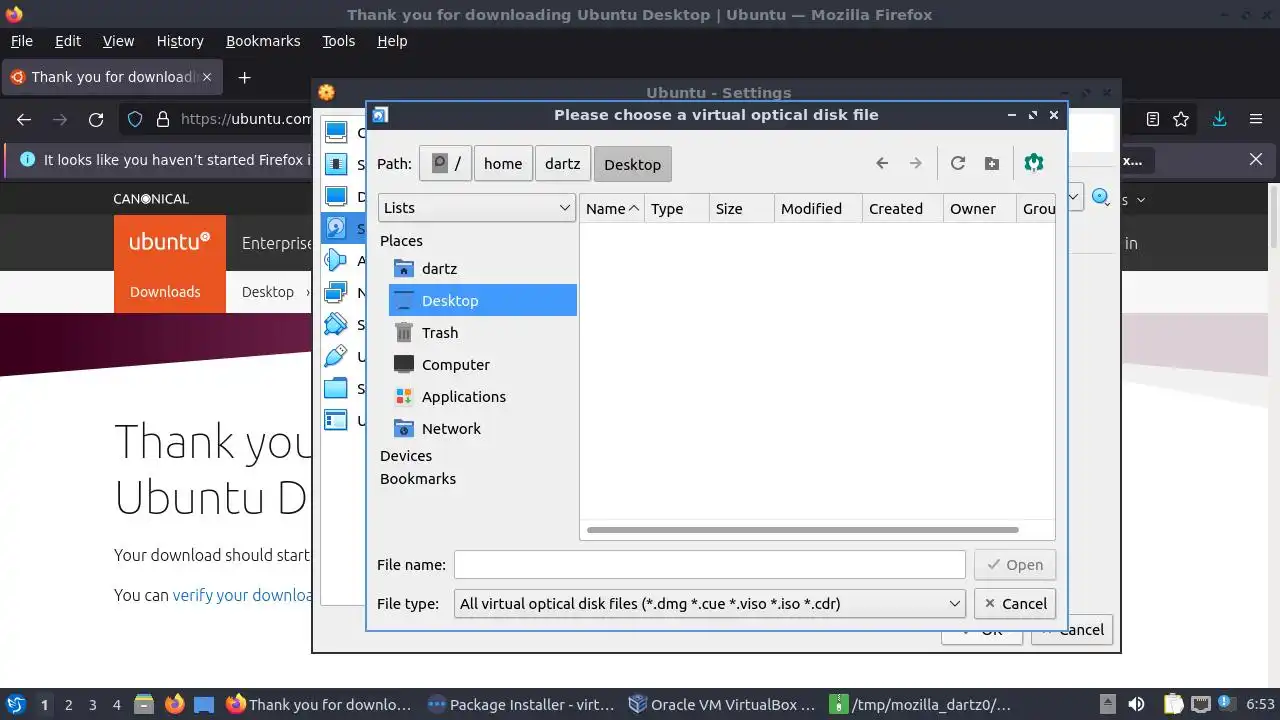Select dartz in the Places list
The height and width of the screenshot is (720, 1280).
coord(483,268)
